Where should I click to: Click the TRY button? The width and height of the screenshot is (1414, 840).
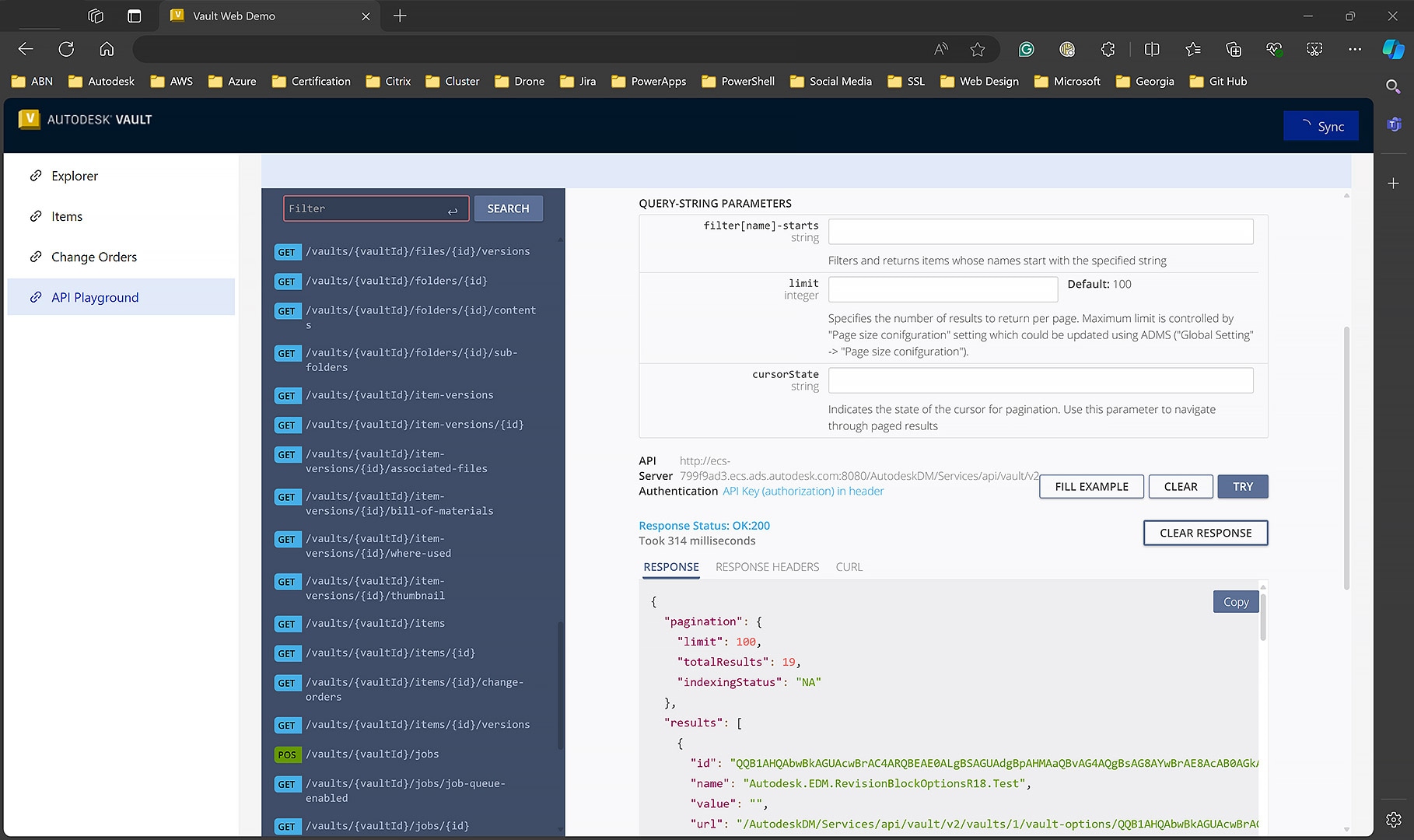point(1242,486)
